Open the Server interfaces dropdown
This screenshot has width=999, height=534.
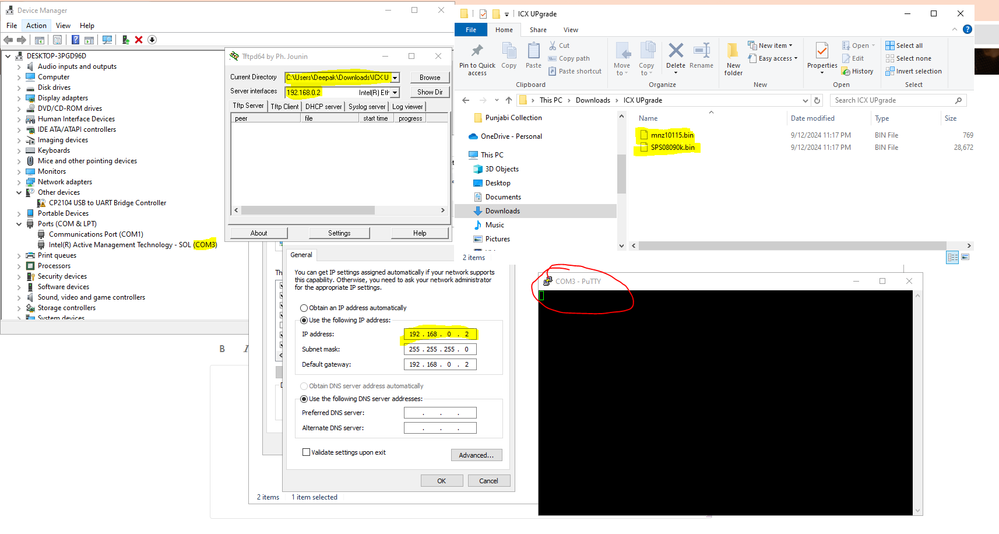point(395,92)
